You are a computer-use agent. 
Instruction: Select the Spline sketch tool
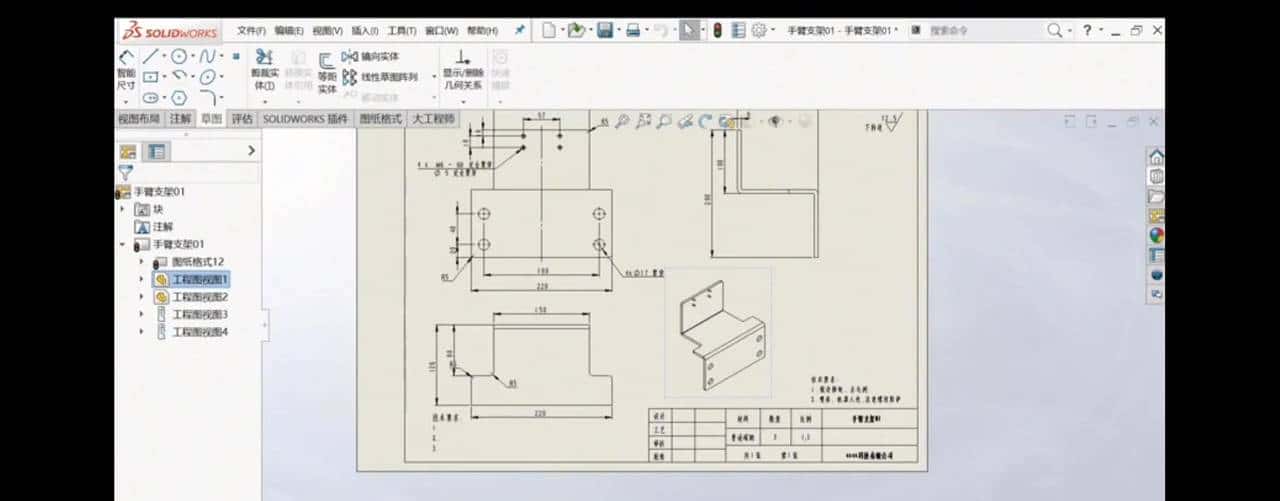coord(208,56)
